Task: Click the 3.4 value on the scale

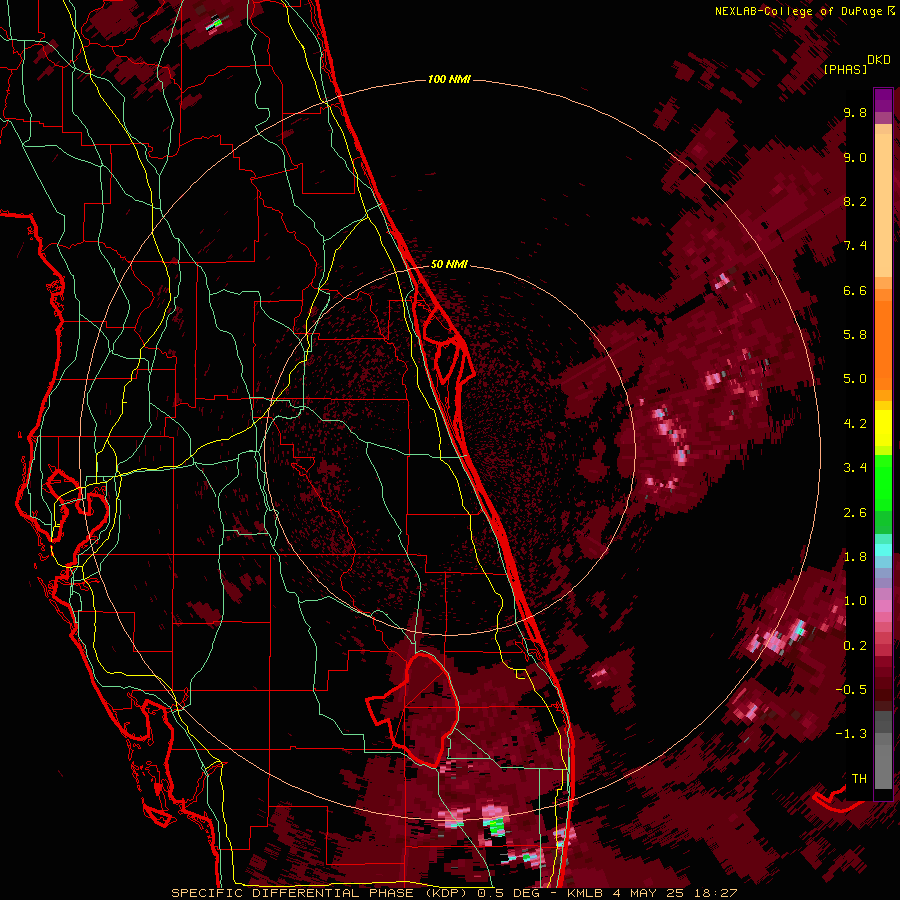Action: click(x=855, y=468)
